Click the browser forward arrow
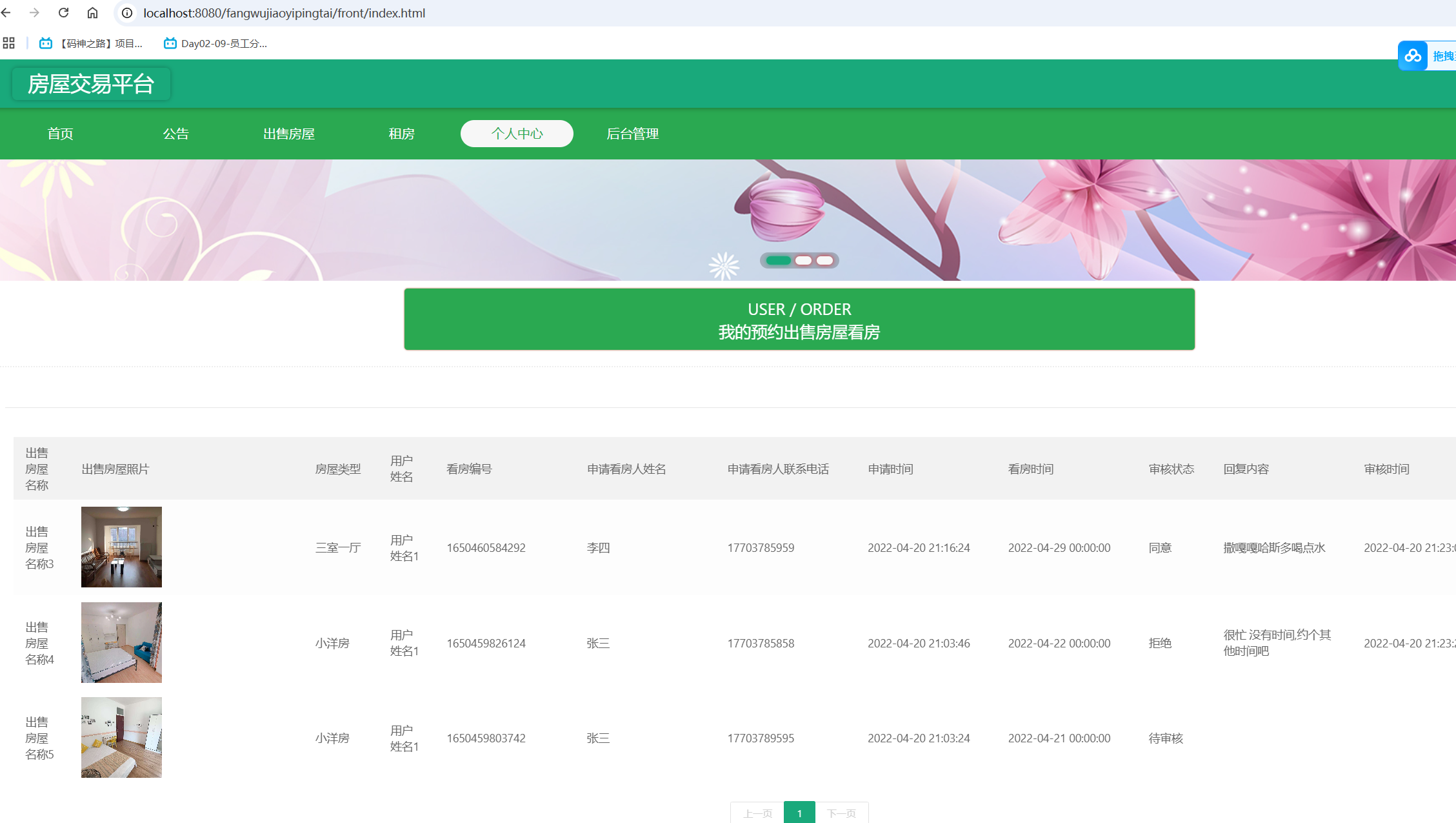This screenshot has width=1456, height=823. pos(35,13)
